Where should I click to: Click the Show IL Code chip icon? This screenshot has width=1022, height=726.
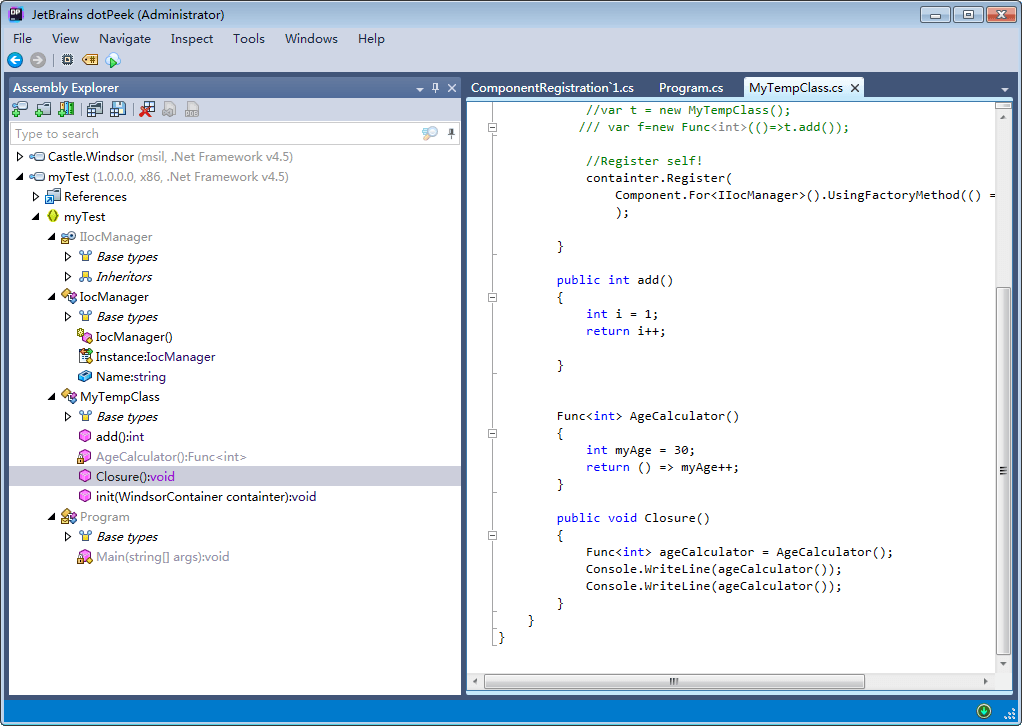coord(67,60)
